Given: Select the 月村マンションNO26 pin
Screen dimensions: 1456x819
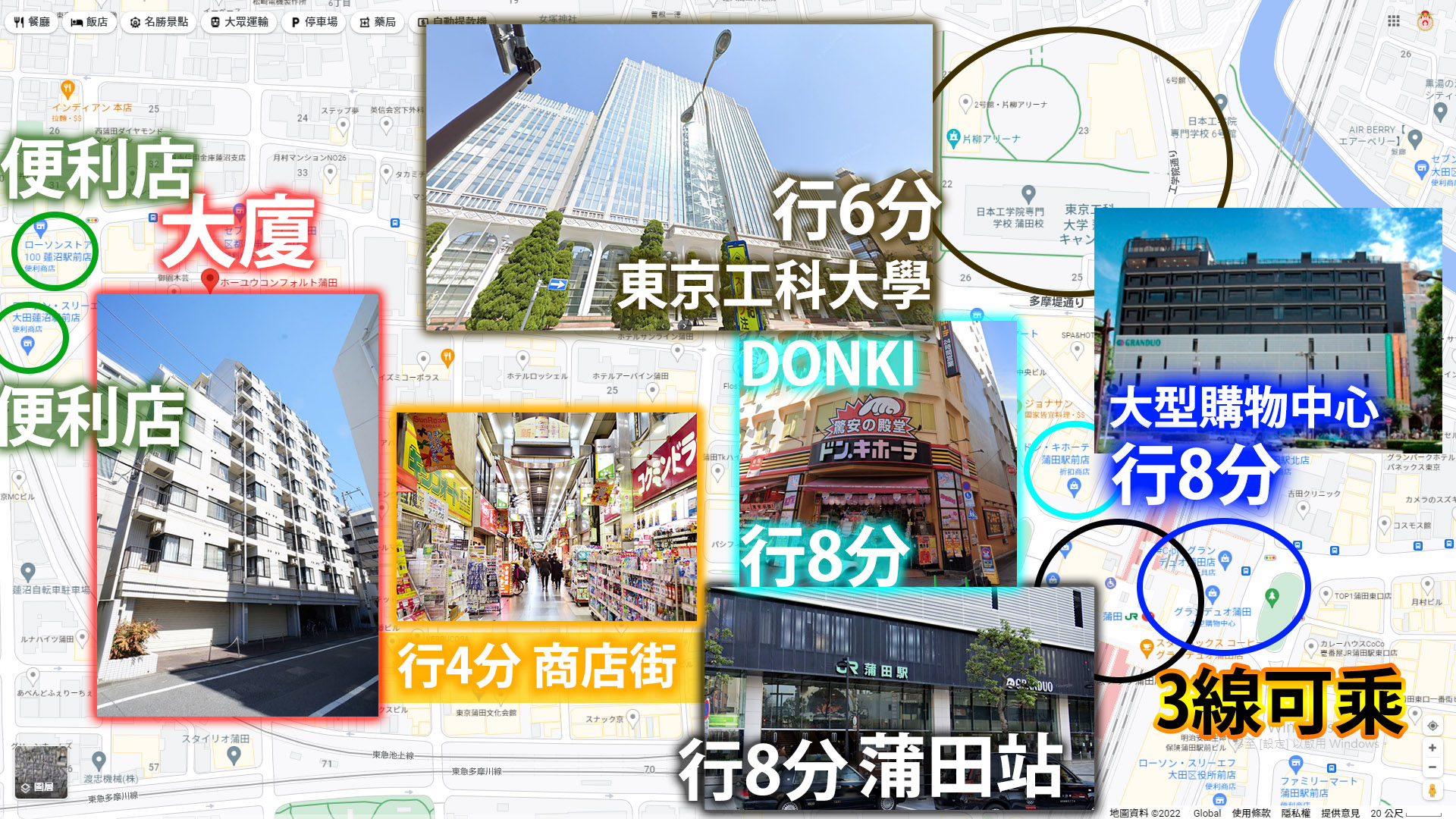Looking at the screenshot, I should tap(330, 172).
